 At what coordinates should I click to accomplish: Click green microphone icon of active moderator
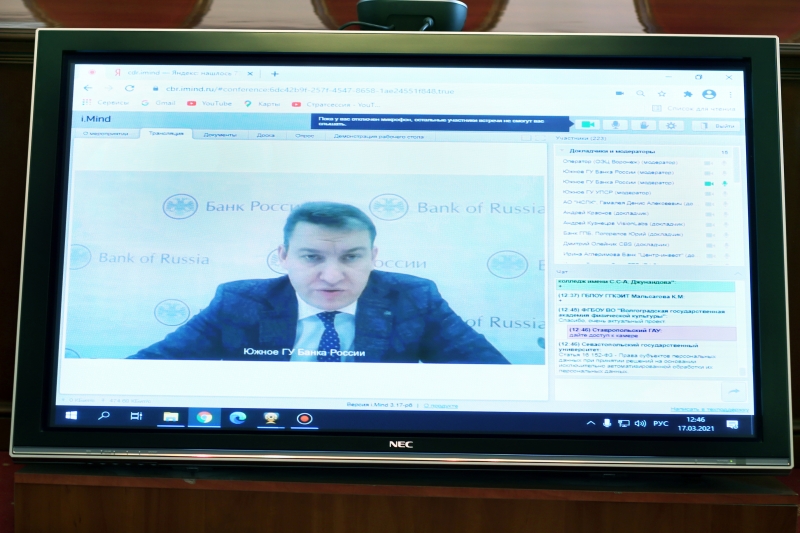point(724,184)
